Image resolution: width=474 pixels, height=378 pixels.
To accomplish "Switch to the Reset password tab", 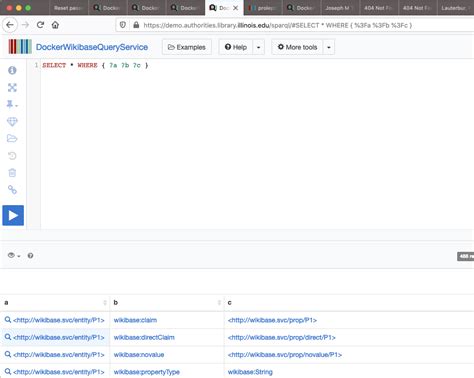I will pyautogui.click(x=68, y=8).
